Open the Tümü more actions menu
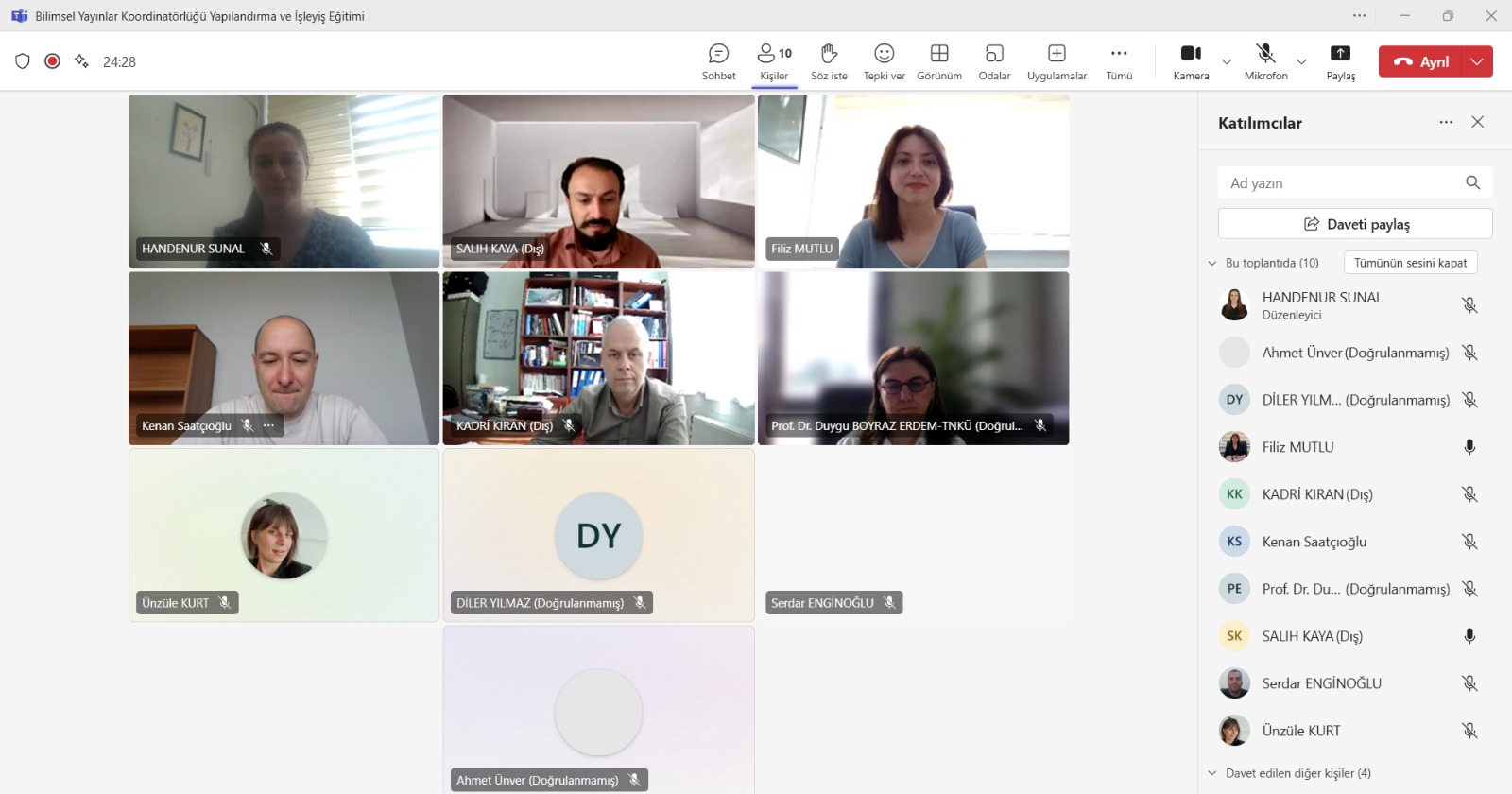 pyautogui.click(x=1119, y=61)
